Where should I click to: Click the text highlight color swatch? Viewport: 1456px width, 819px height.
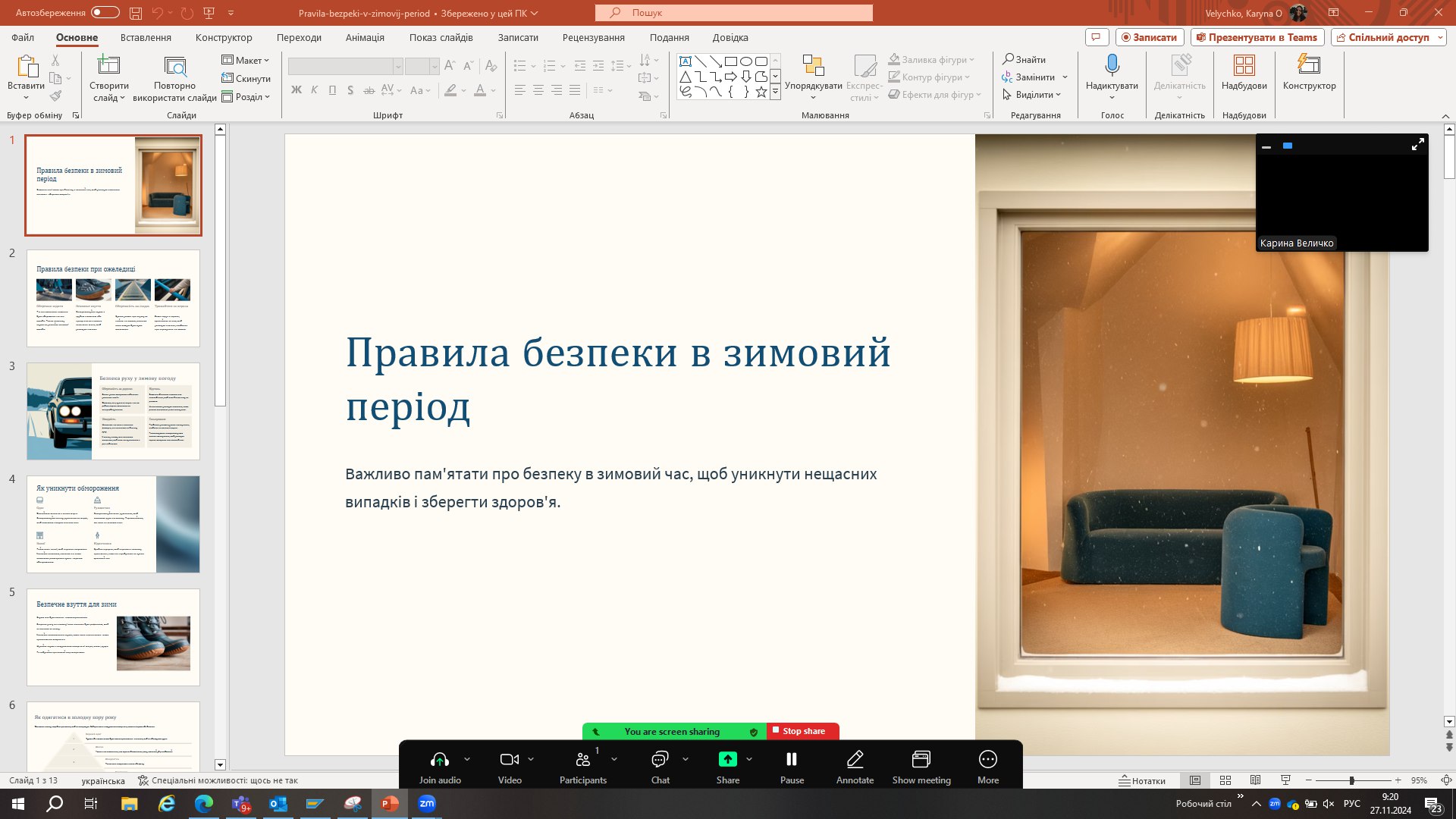pos(450,90)
